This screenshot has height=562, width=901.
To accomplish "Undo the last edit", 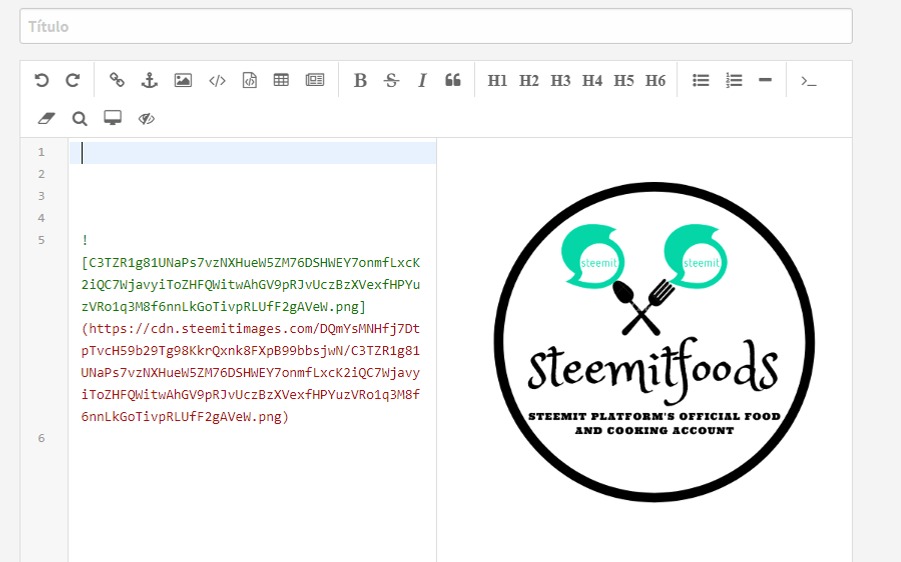I will (x=41, y=80).
